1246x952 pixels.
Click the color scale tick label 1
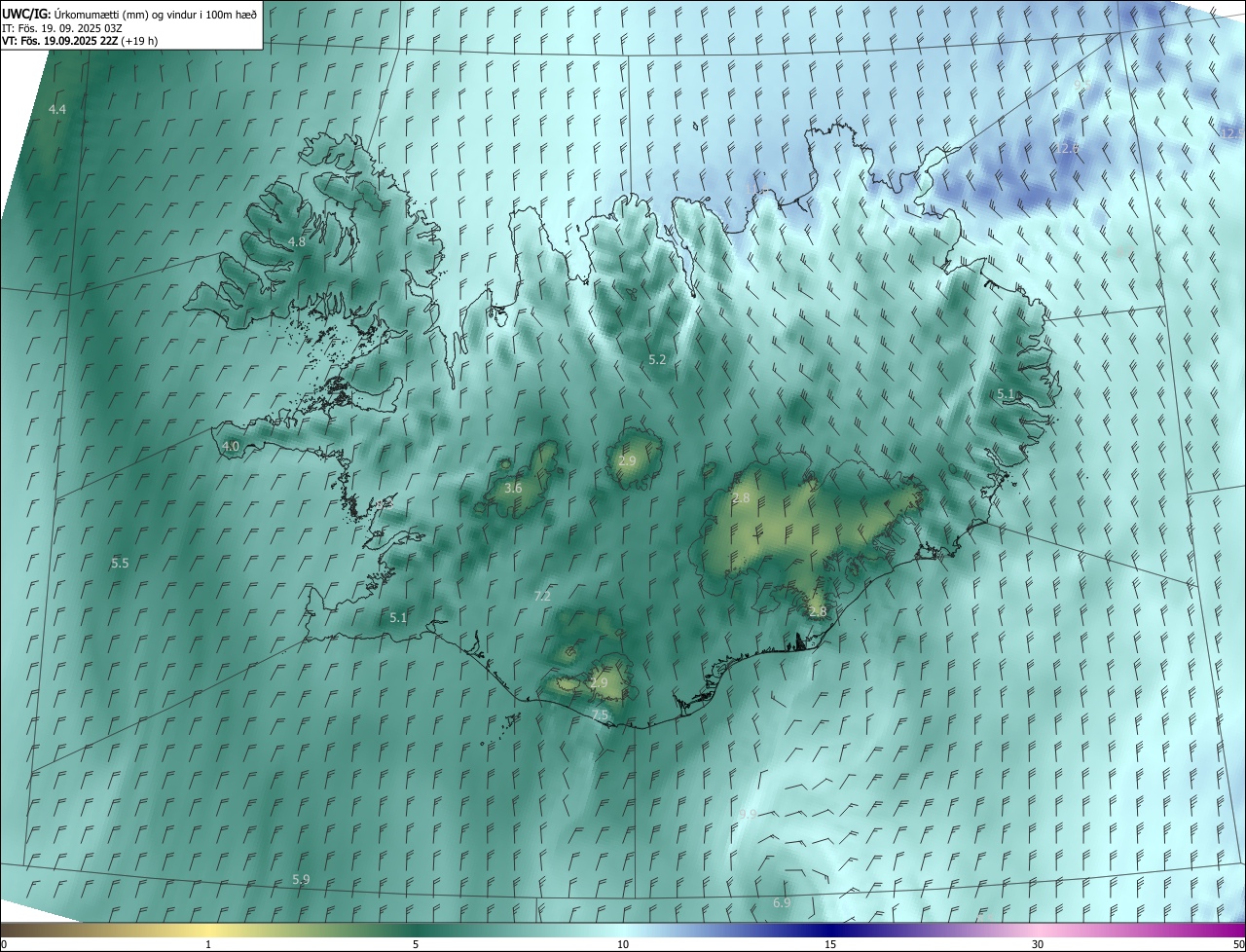pos(208,944)
